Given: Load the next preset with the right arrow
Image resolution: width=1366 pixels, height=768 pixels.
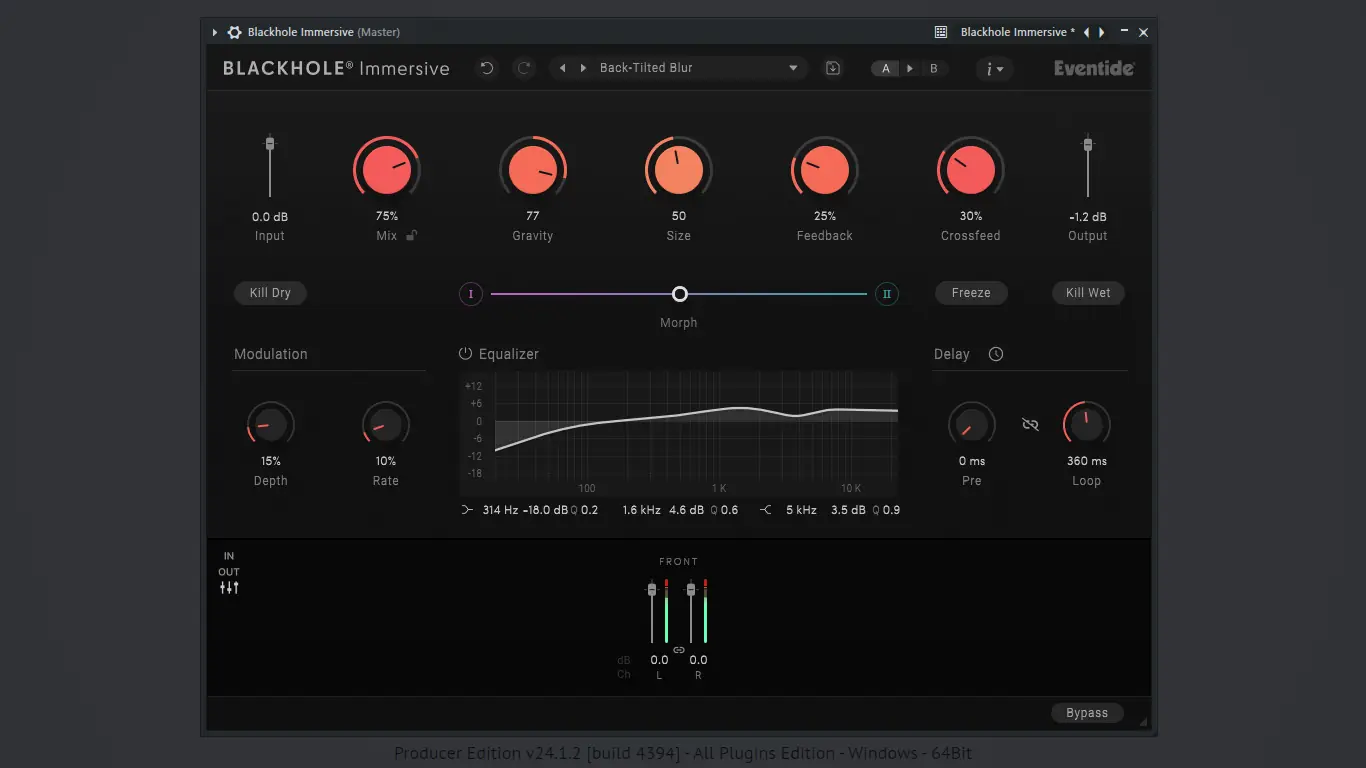Looking at the screenshot, I should pyautogui.click(x=585, y=68).
